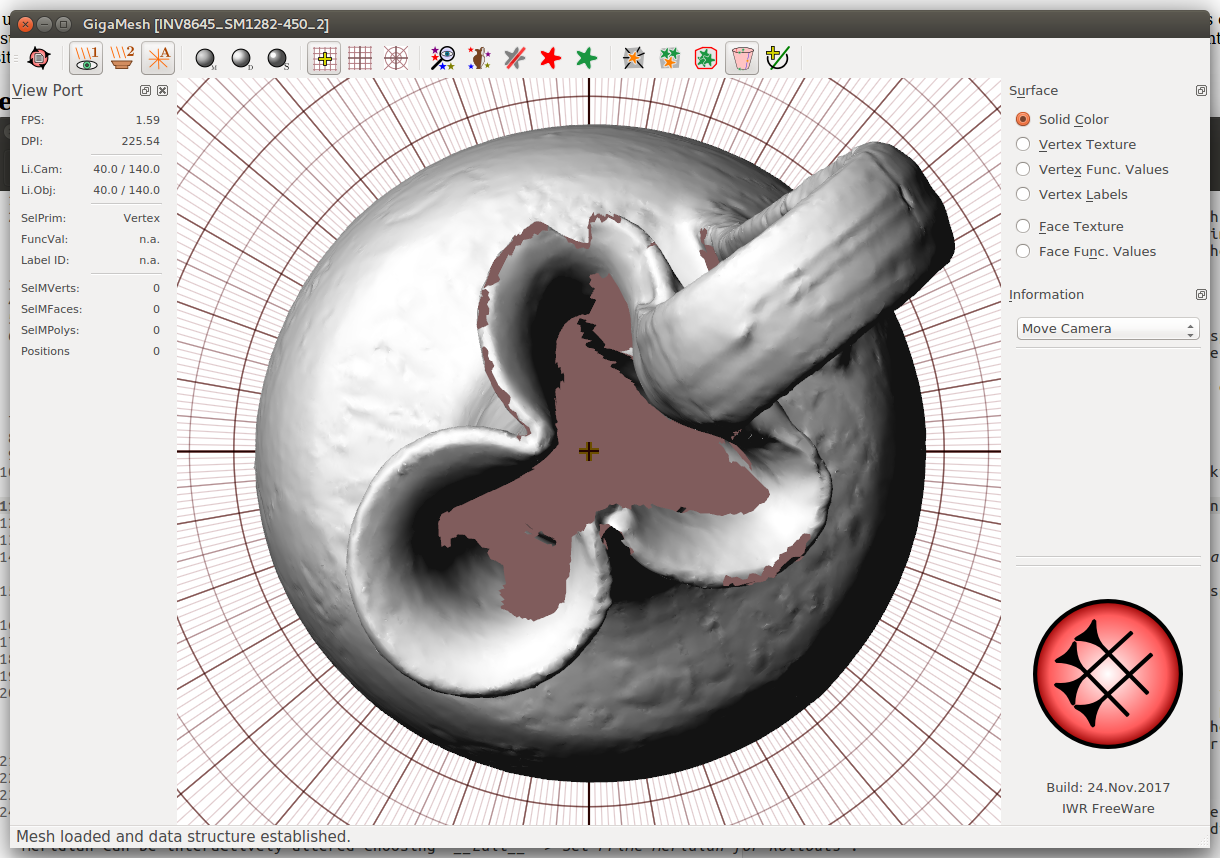Click the Positions label
This screenshot has width=1220, height=858.
[45, 351]
